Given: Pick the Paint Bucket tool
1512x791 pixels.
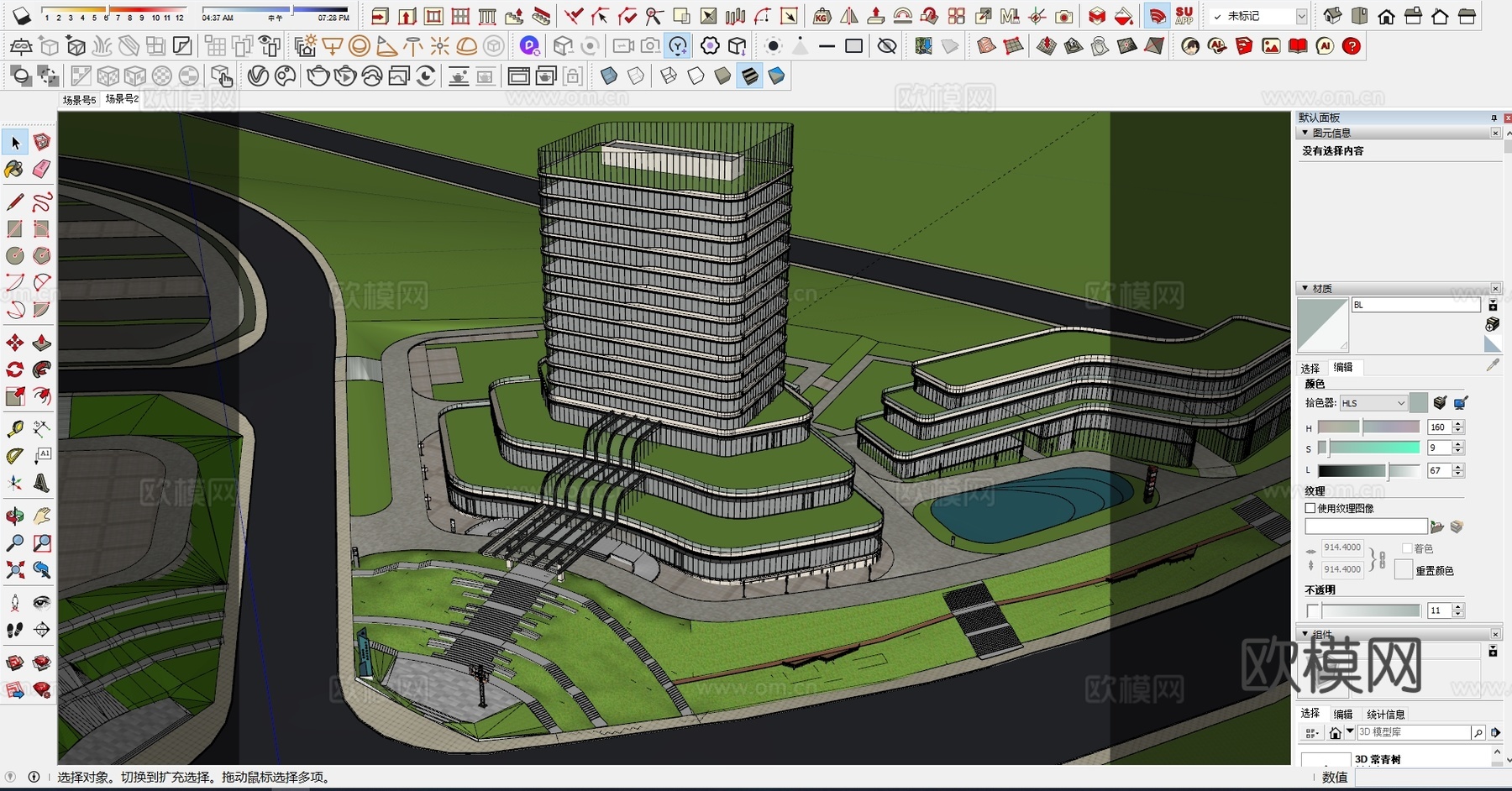Looking at the screenshot, I should (x=15, y=170).
